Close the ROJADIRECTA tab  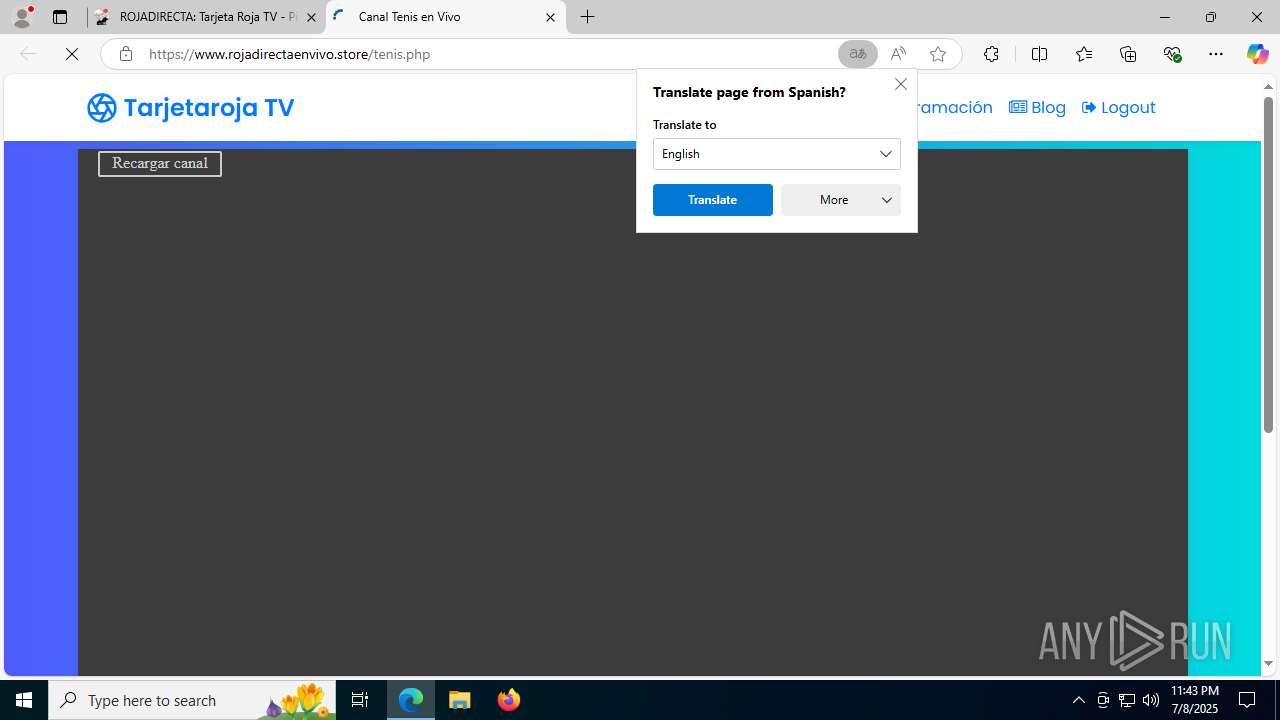311,17
